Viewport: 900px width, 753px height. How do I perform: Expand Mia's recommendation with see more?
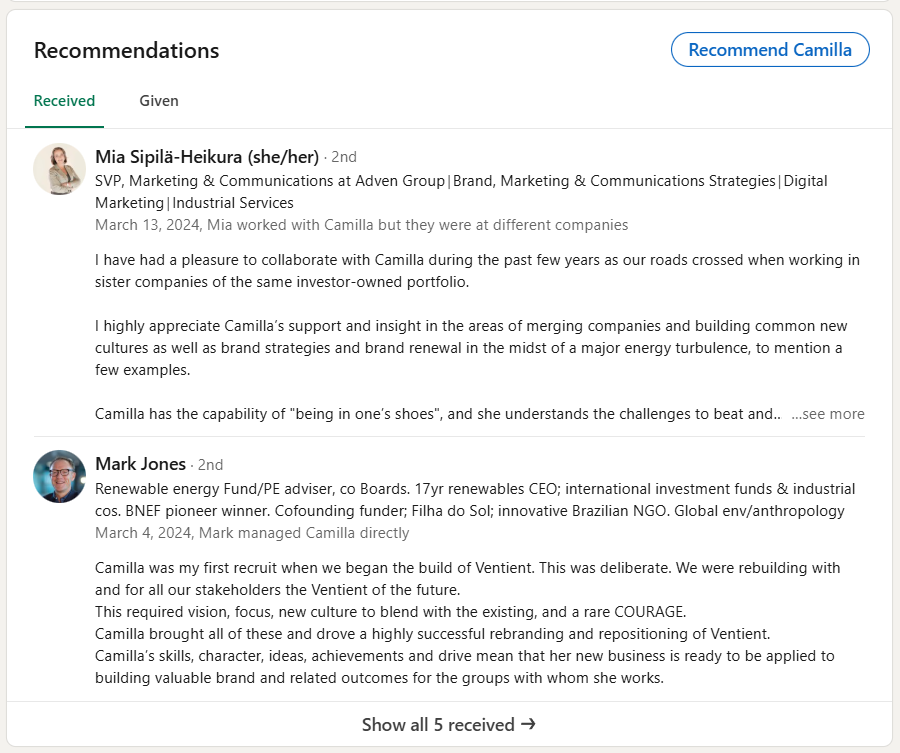tap(827, 414)
